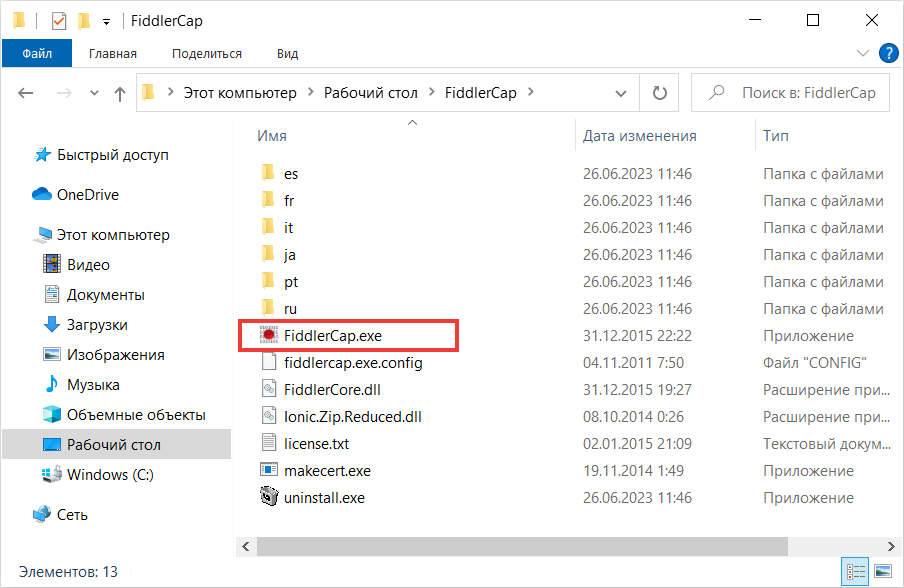Expand the ribbon with the chevron
The height and width of the screenshot is (588, 904).
pos(863,54)
